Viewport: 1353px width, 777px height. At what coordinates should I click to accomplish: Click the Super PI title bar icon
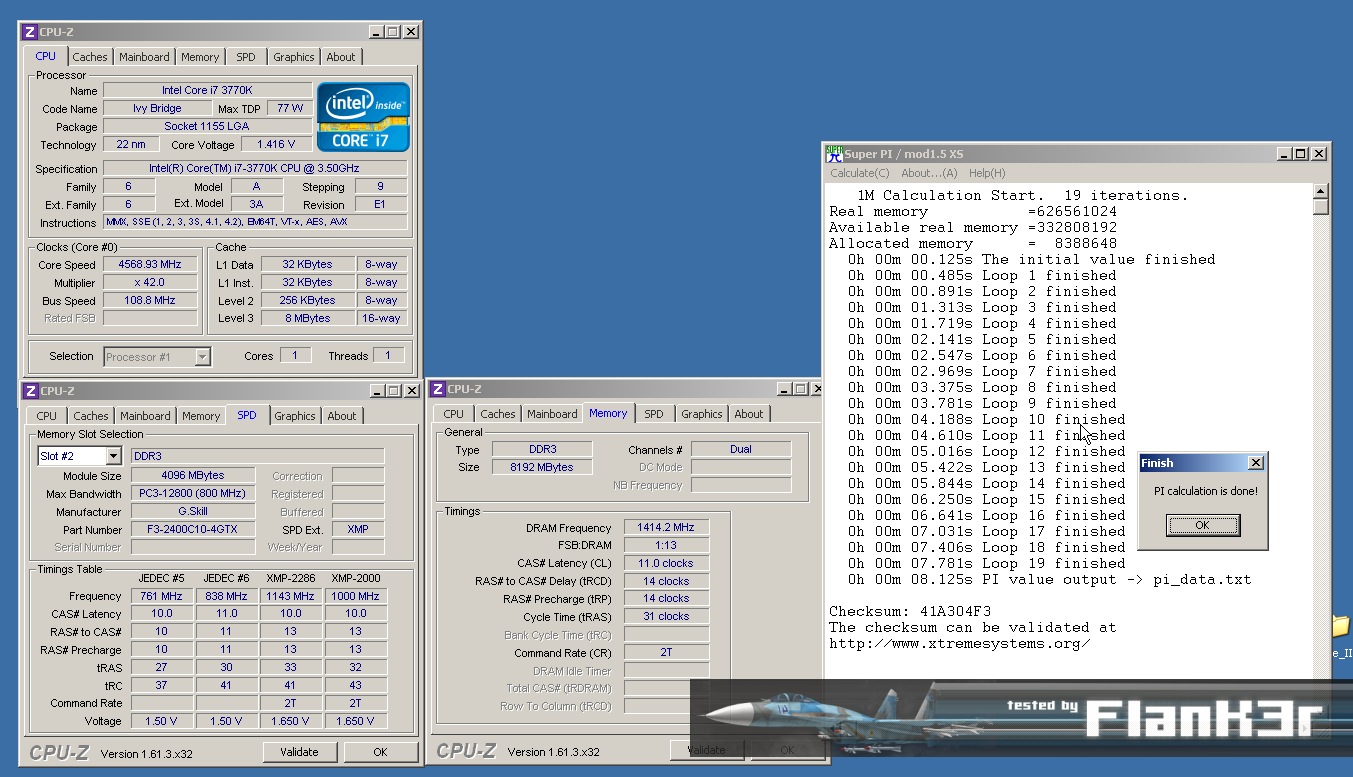pyautogui.click(x=834, y=153)
